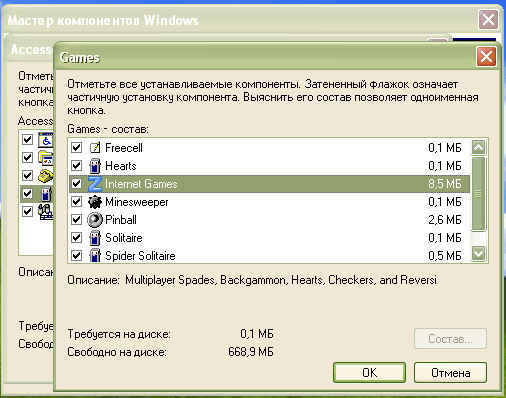Click the Pinball ball icon

(x=95, y=220)
